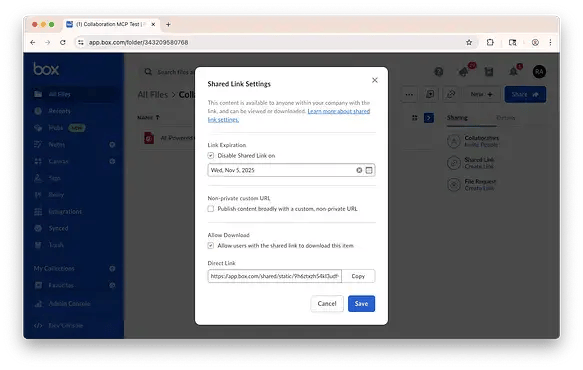This screenshot has width=583, height=370.
Task: Open the tasks clipboard icon in header
Action: click(489, 71)
